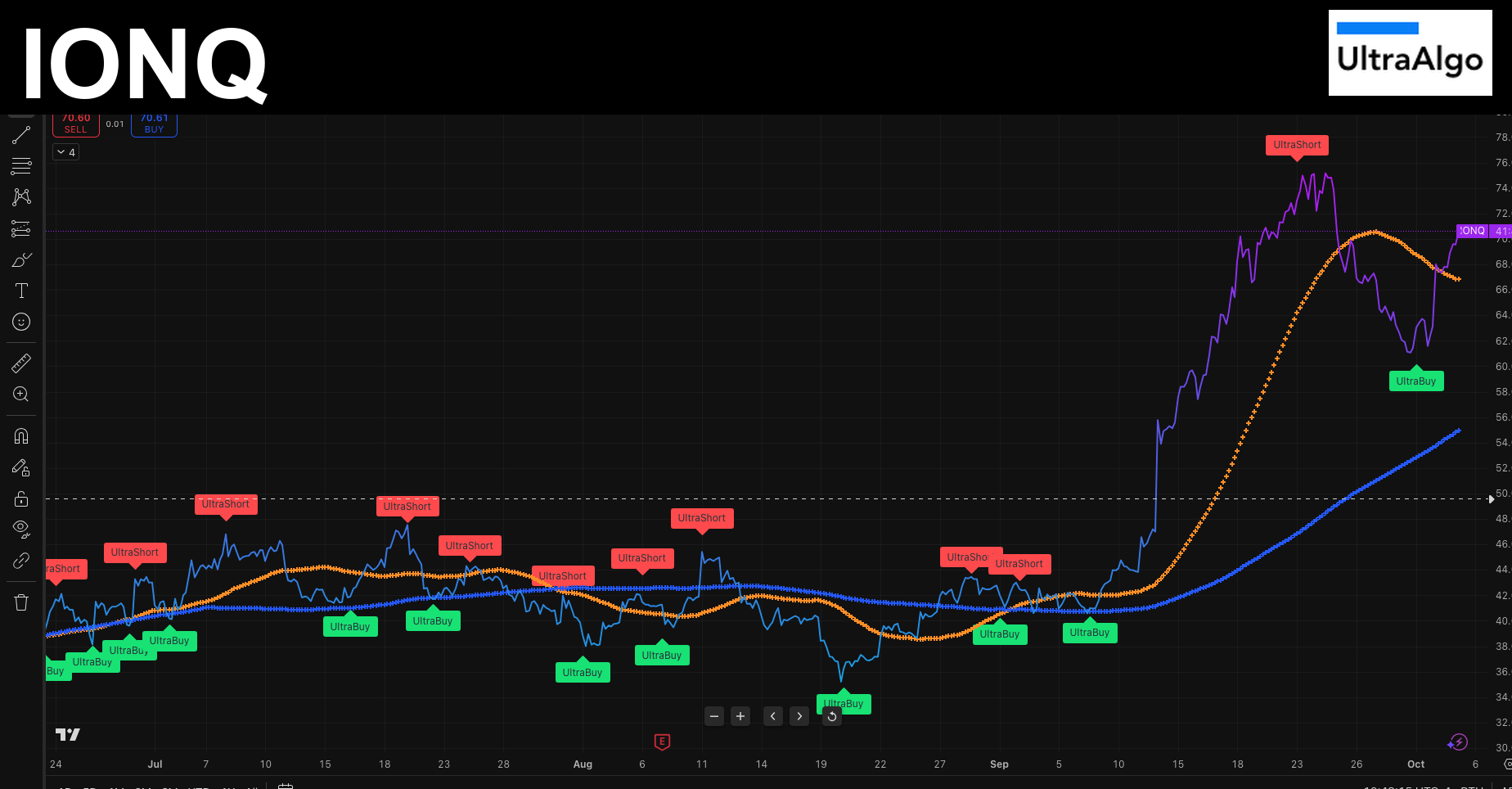Click the dashed horizontal line arrow at 50
This screenshot has width=1512, height=789.
coord(1492,498)
